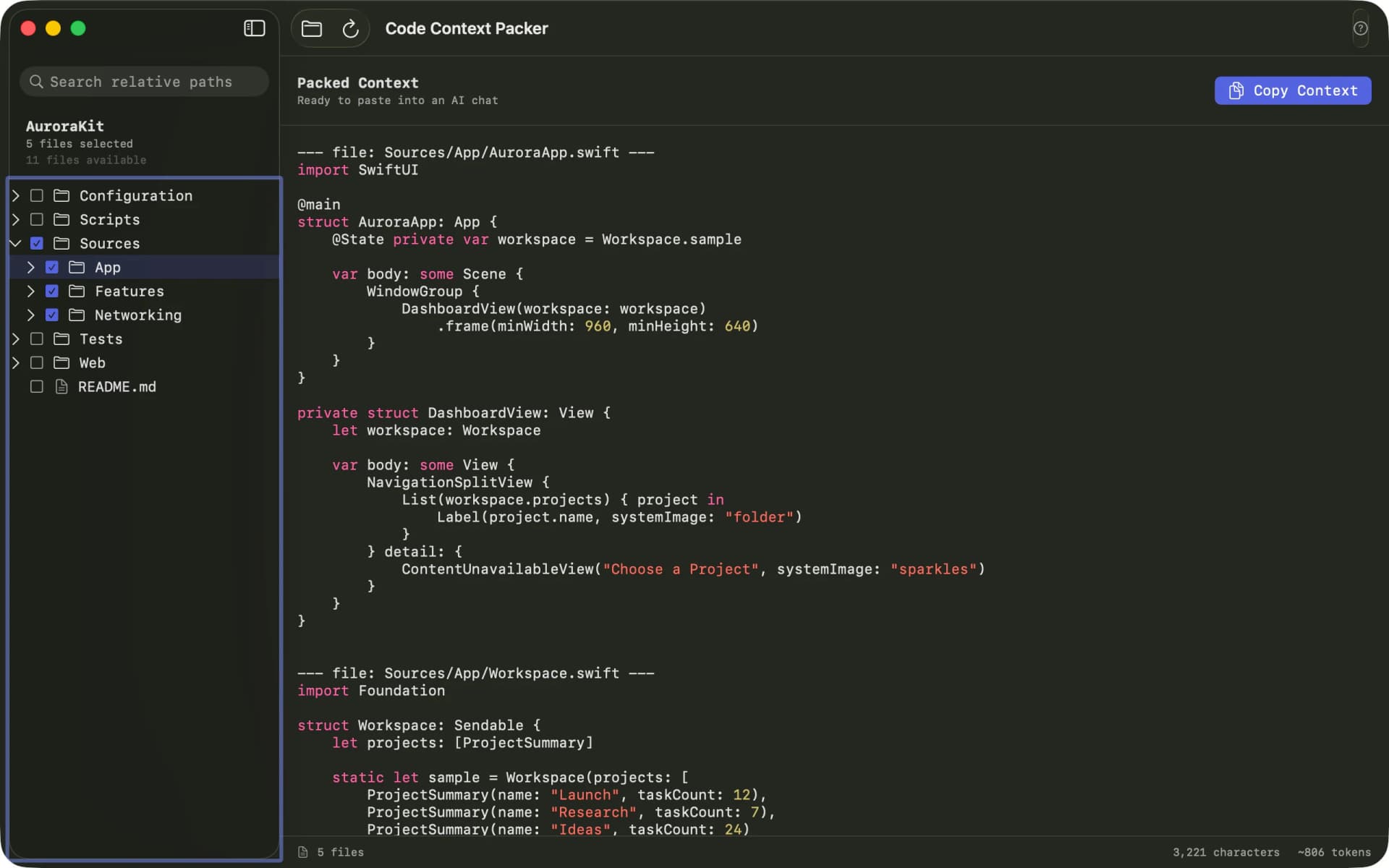The image size is (1389, 868).
Task: Select the Tests row label
Action: tap(101, 339)
